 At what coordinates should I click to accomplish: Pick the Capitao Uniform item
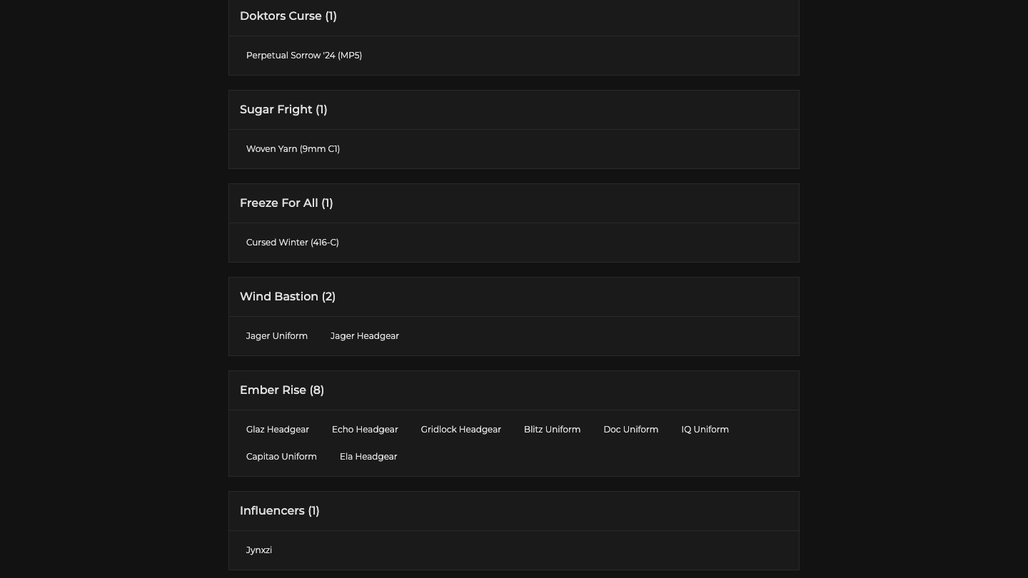pyautogui.click(x=281, y=457)
